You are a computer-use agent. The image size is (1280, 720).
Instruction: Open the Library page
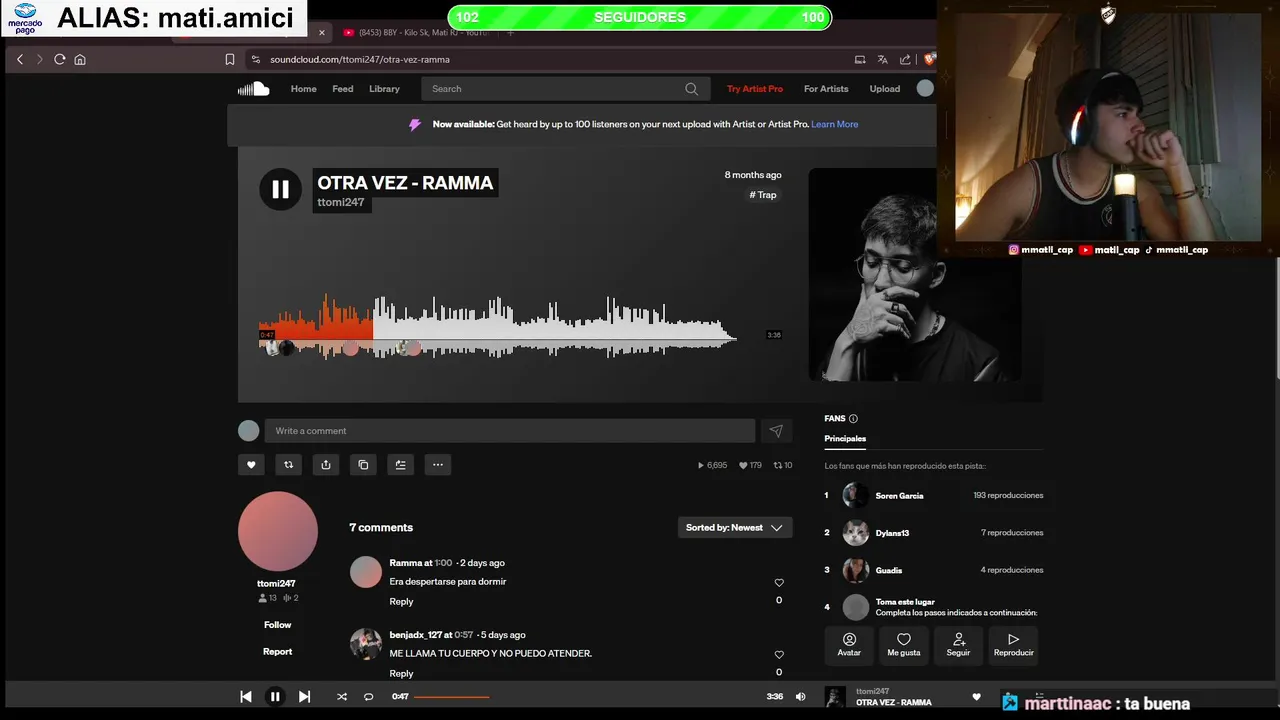384,89
